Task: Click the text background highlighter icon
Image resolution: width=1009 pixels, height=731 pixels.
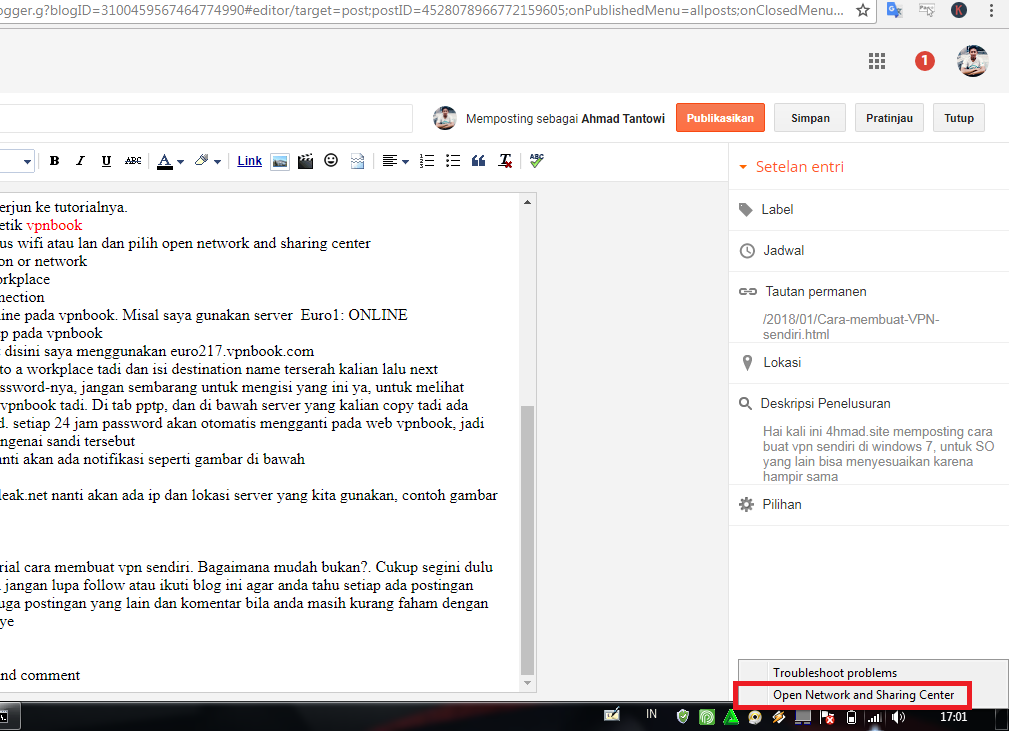Action: [202, 160]
